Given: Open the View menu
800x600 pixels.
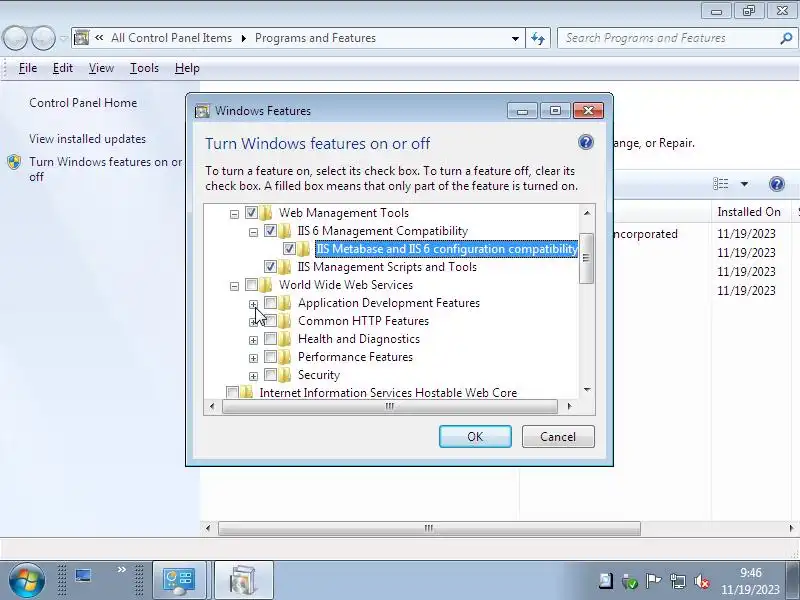Looking at the screenshot, I should [x=101, y=68].
